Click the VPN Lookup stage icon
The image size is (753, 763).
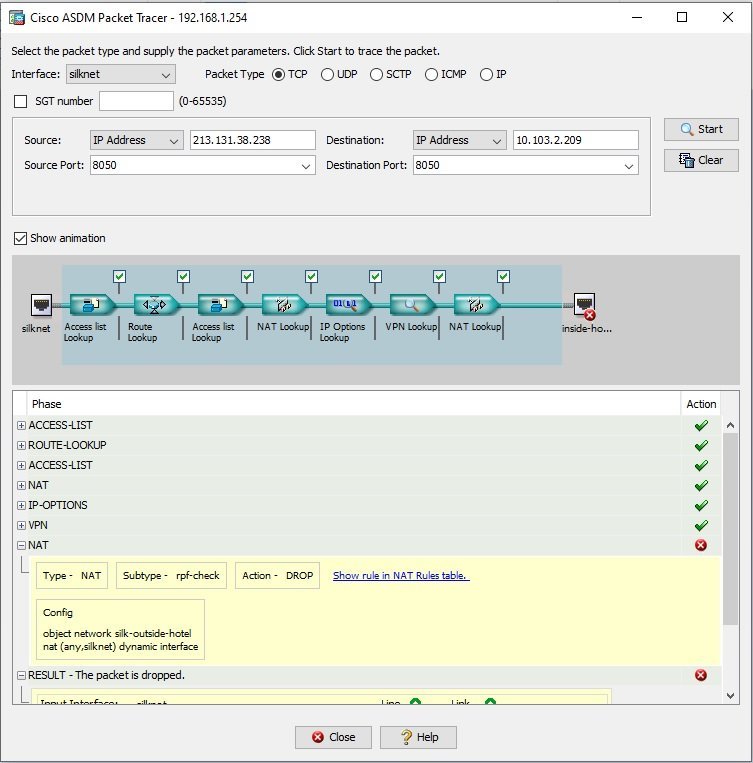coord(413,305)
